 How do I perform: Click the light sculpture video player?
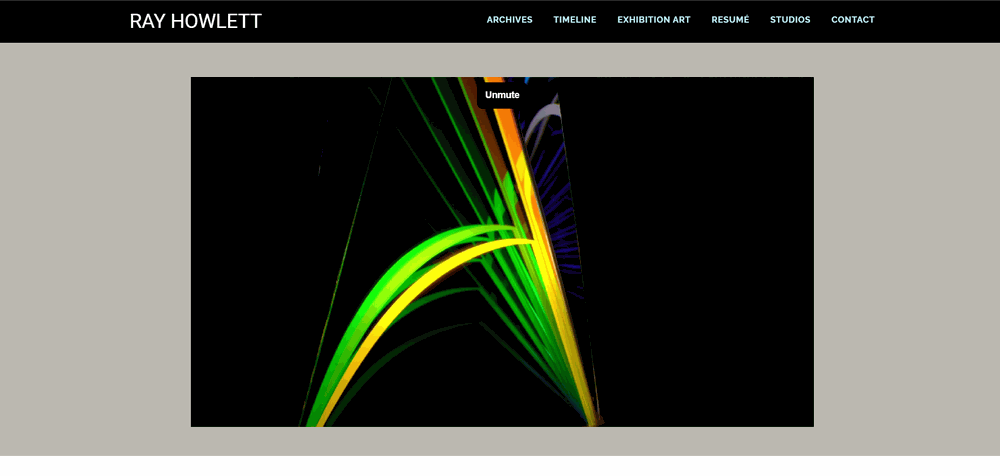click(x=502, y=252)
